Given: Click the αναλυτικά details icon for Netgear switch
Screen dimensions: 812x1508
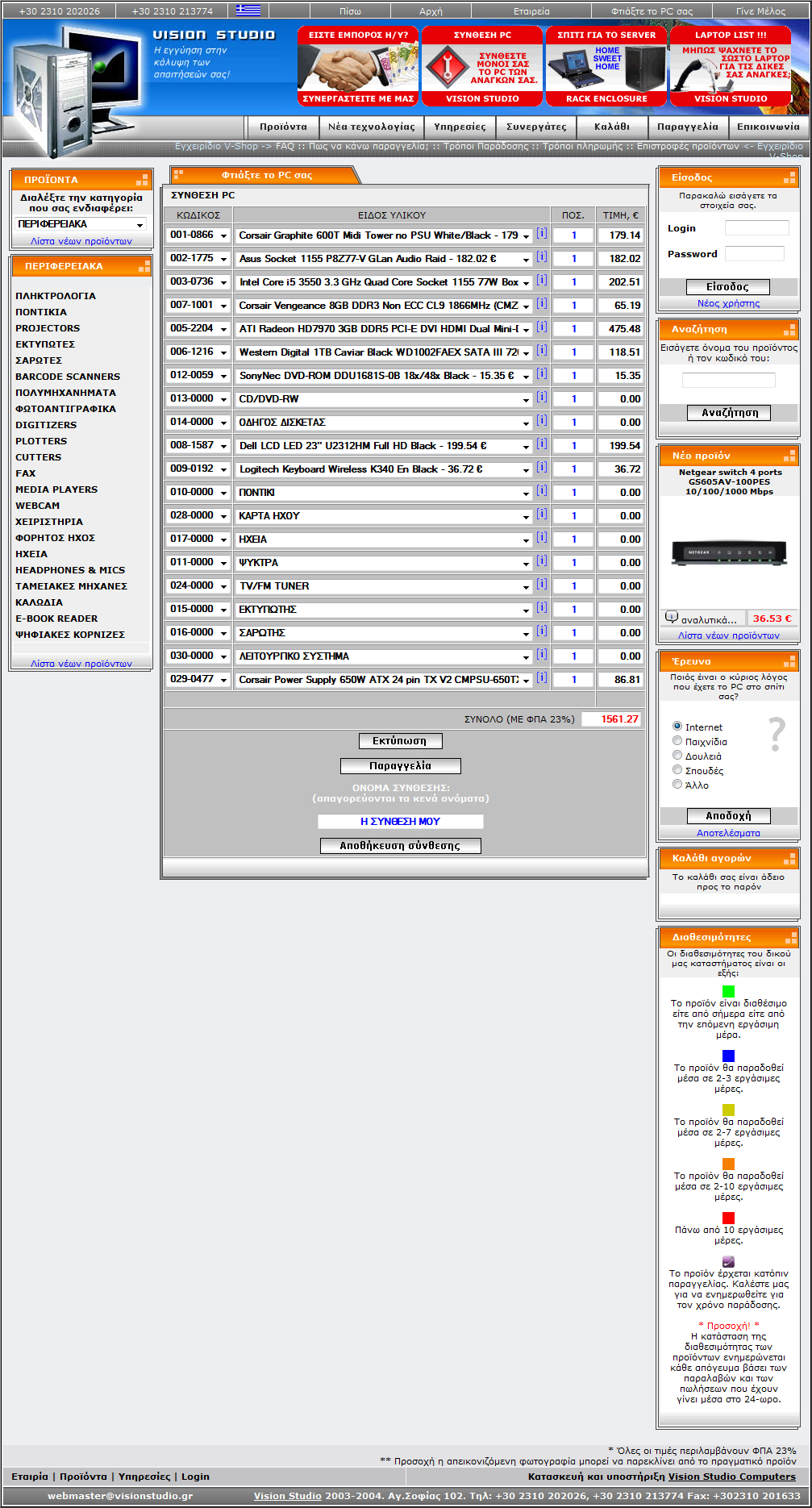Looking at the screenshot, I should pyautogui.click(x=671, y=617).
